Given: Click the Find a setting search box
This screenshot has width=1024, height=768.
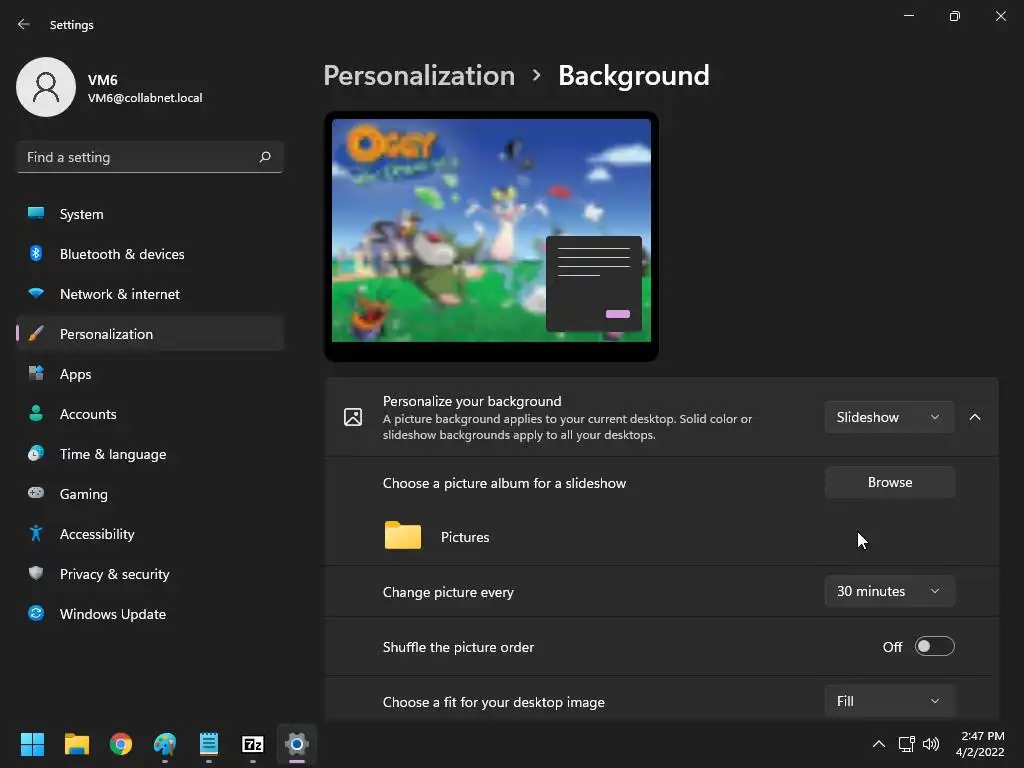Looking at the screenshot, I should pyautogui.click(x=150, y=157).
